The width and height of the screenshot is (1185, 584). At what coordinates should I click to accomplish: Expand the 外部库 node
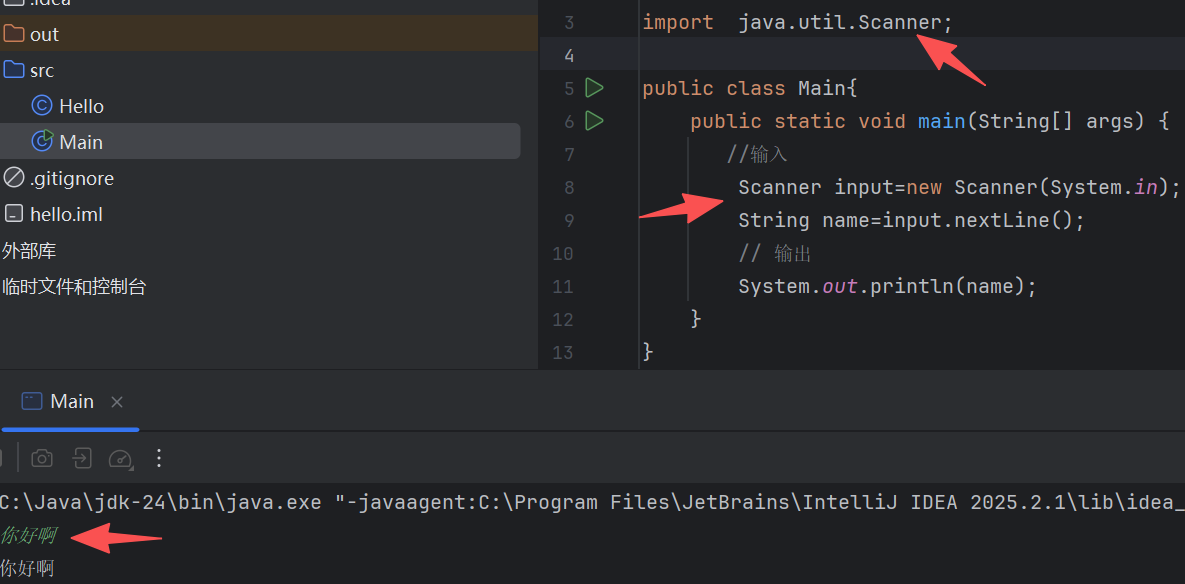[x=29, y=250]
